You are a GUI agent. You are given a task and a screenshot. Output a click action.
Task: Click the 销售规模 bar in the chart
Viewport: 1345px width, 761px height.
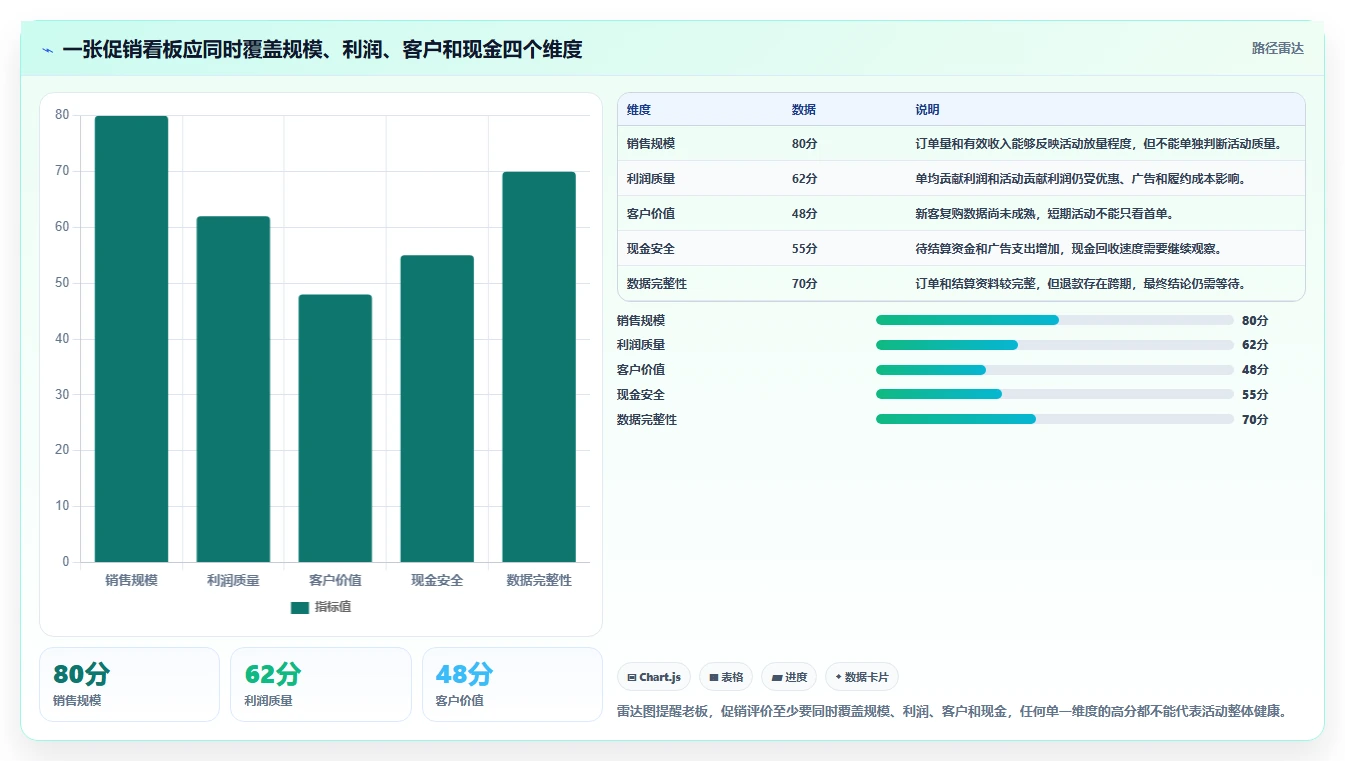point(131,339)
